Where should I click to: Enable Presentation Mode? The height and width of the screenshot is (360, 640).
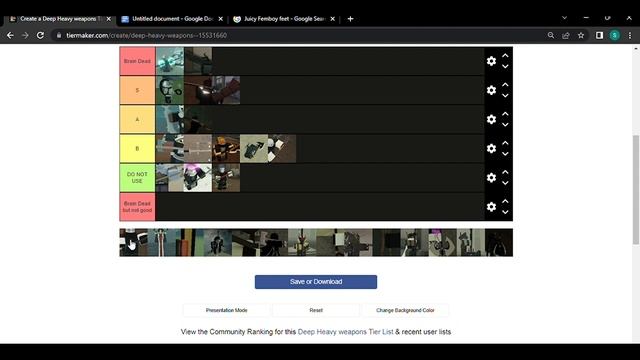pos(227,310)
